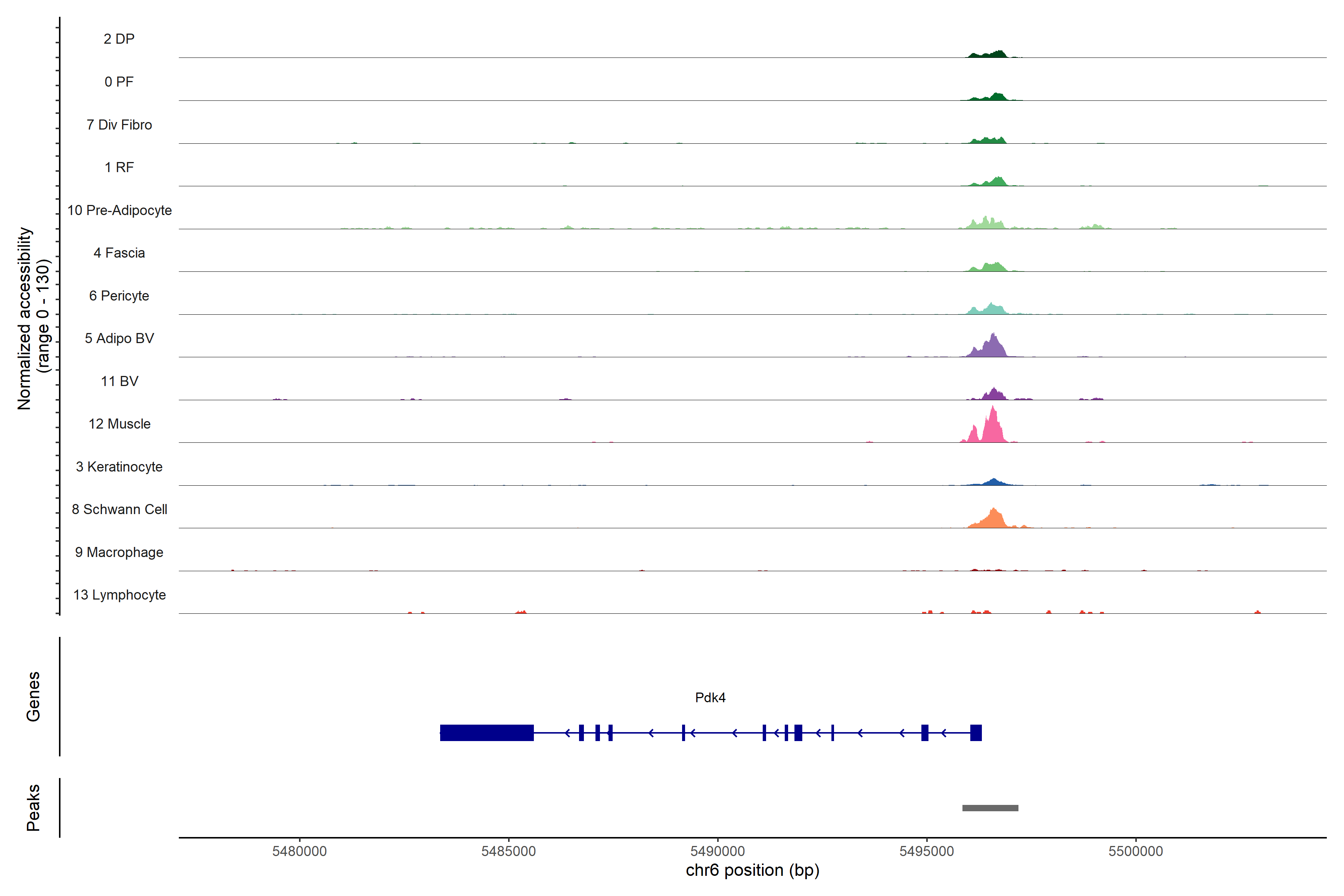Click the 5480000 x-axis tick label
The width and height of the screenshot is (1344, 896).
pos(299,851)
